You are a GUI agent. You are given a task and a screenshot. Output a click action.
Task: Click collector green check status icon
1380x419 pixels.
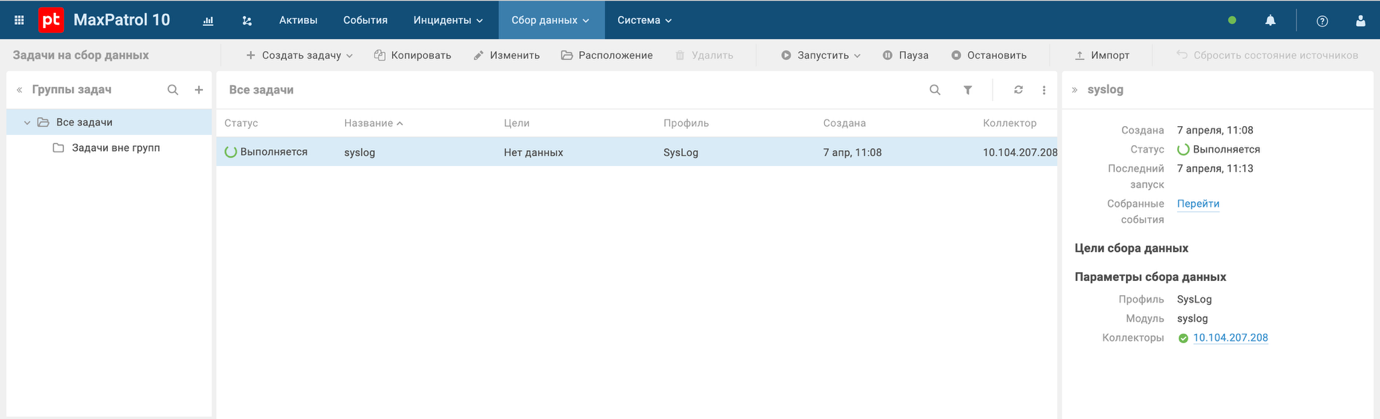point(1183,339)
